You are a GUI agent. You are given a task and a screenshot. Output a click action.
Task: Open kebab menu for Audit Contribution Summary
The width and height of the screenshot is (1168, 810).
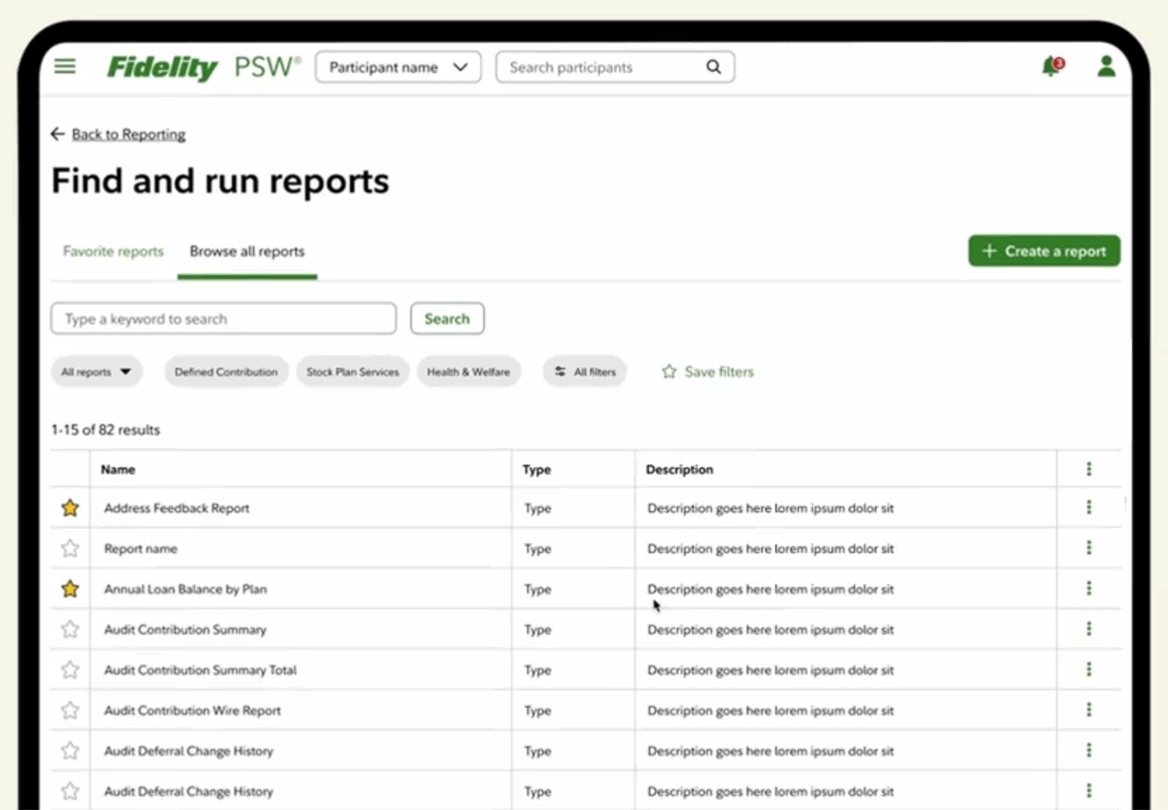tap(1088, 629)
